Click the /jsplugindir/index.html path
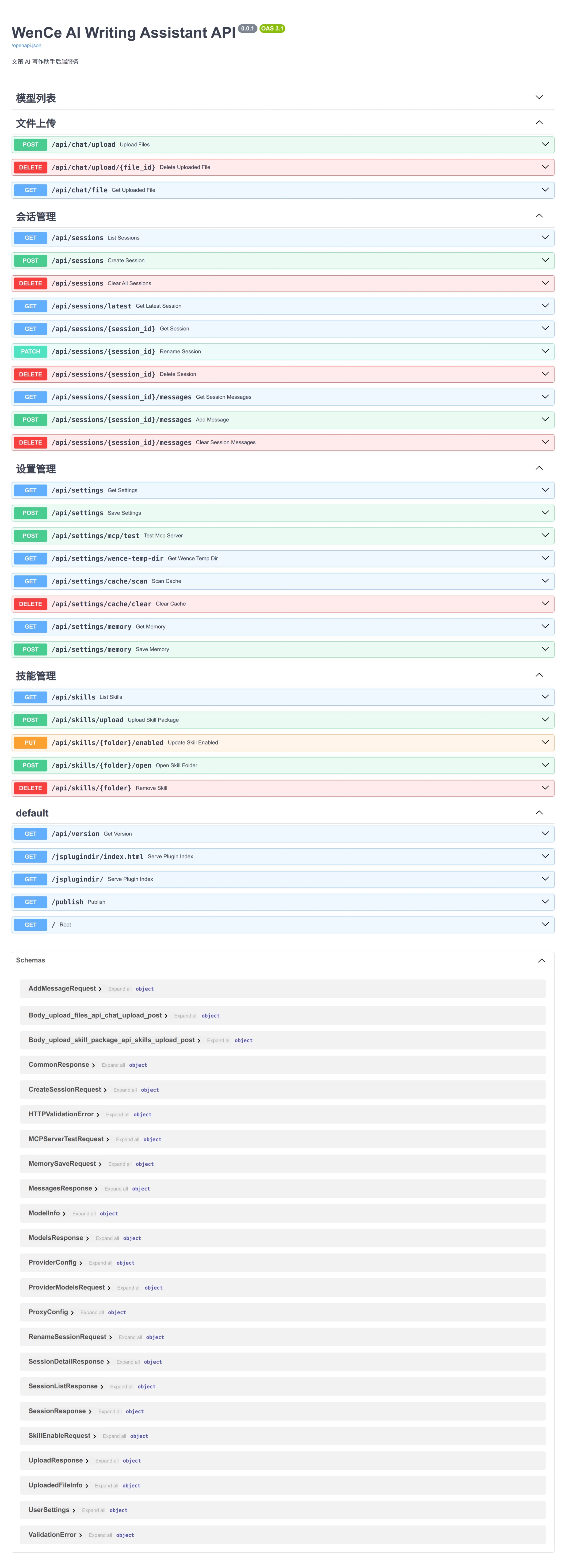This screenshot has width=562, height=1568. coord(97,857)
